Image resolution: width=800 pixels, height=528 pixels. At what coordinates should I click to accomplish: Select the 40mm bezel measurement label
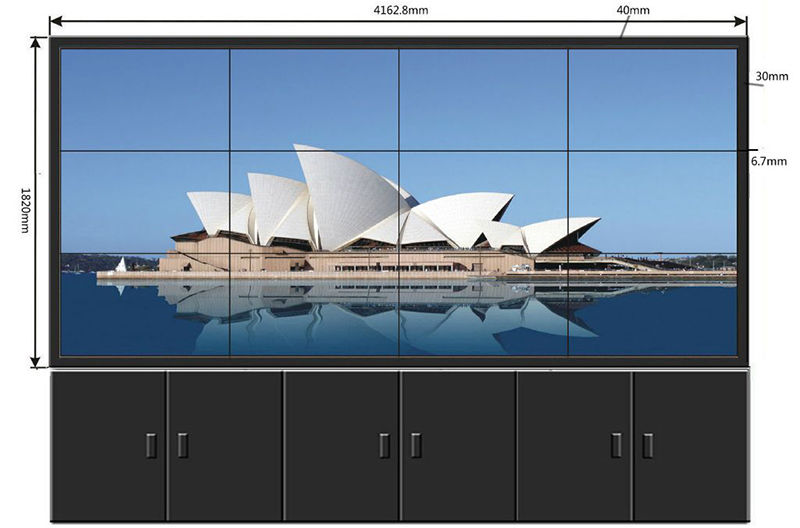pyautogui.click(x=633, y=10)
